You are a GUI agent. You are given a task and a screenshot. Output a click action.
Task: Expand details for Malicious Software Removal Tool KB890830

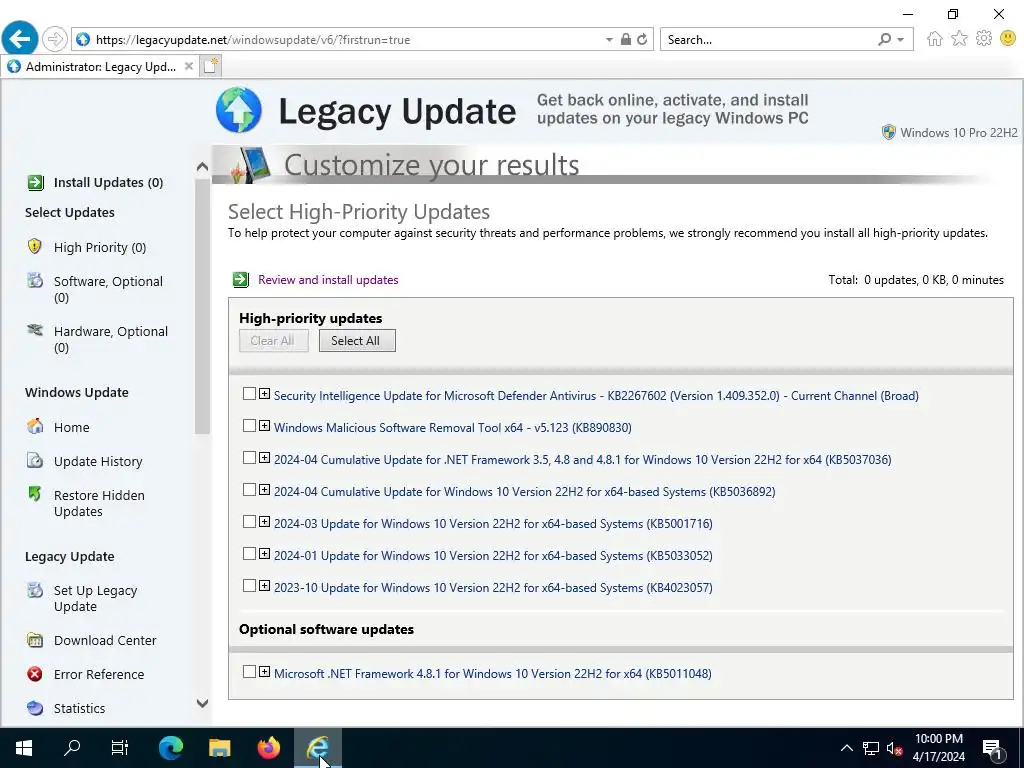tap(264, 426)
